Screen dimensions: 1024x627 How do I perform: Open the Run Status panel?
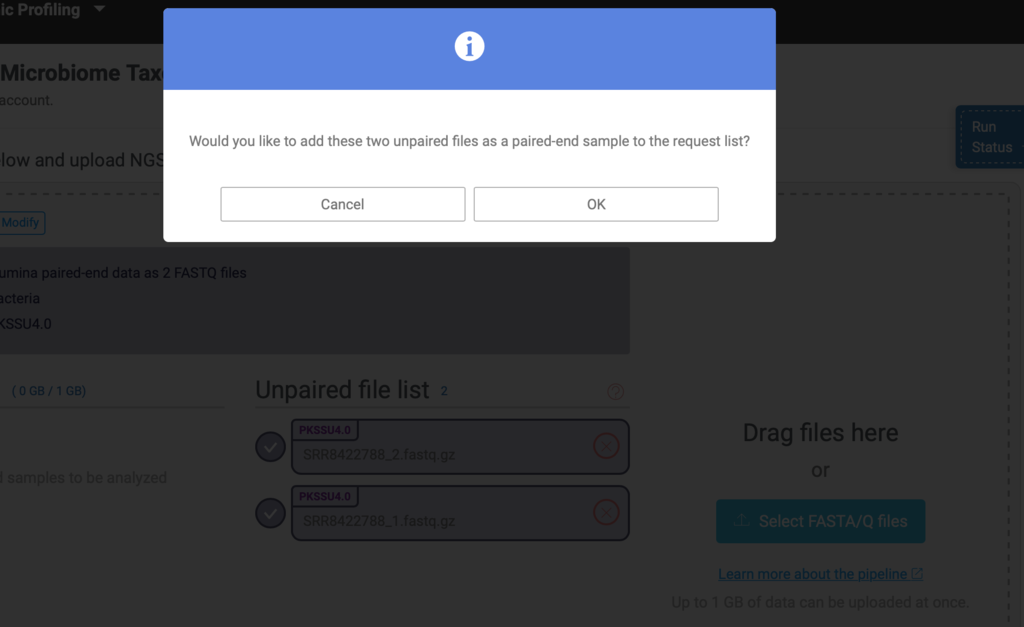(991, 137)
